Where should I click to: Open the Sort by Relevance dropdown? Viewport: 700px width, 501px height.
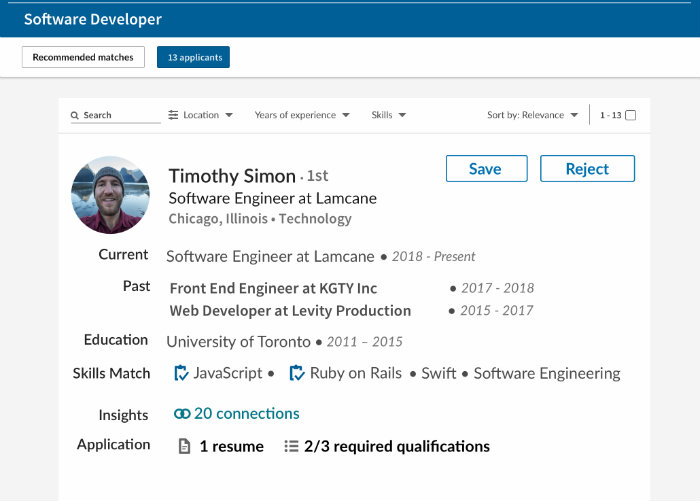pyautogui.click(x=532, y=115)
